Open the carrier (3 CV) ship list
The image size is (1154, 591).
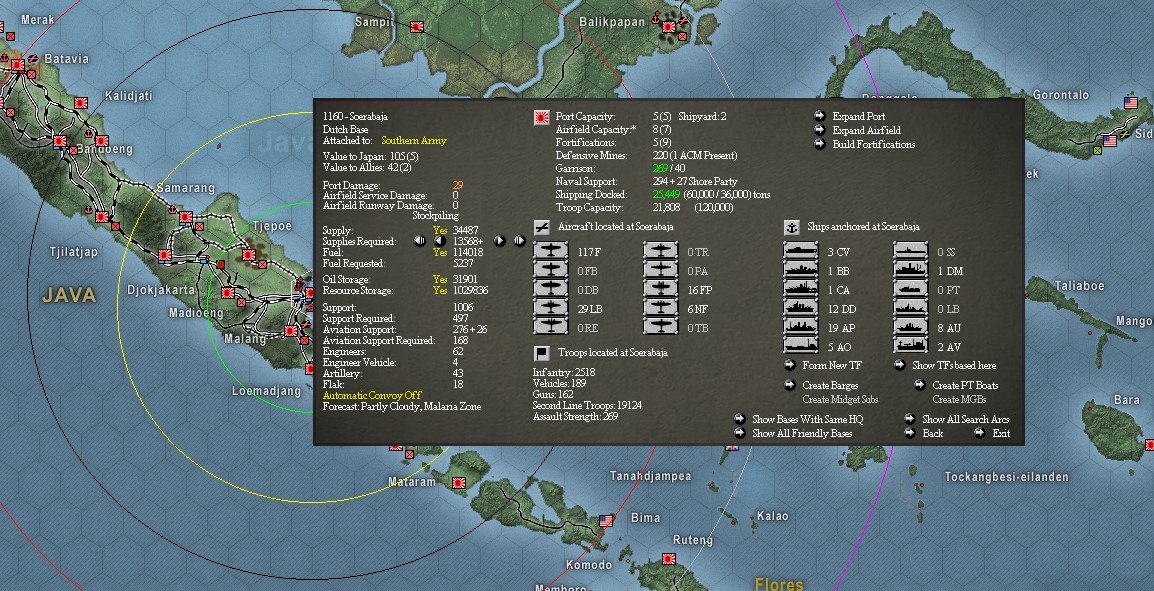point(801,252)
